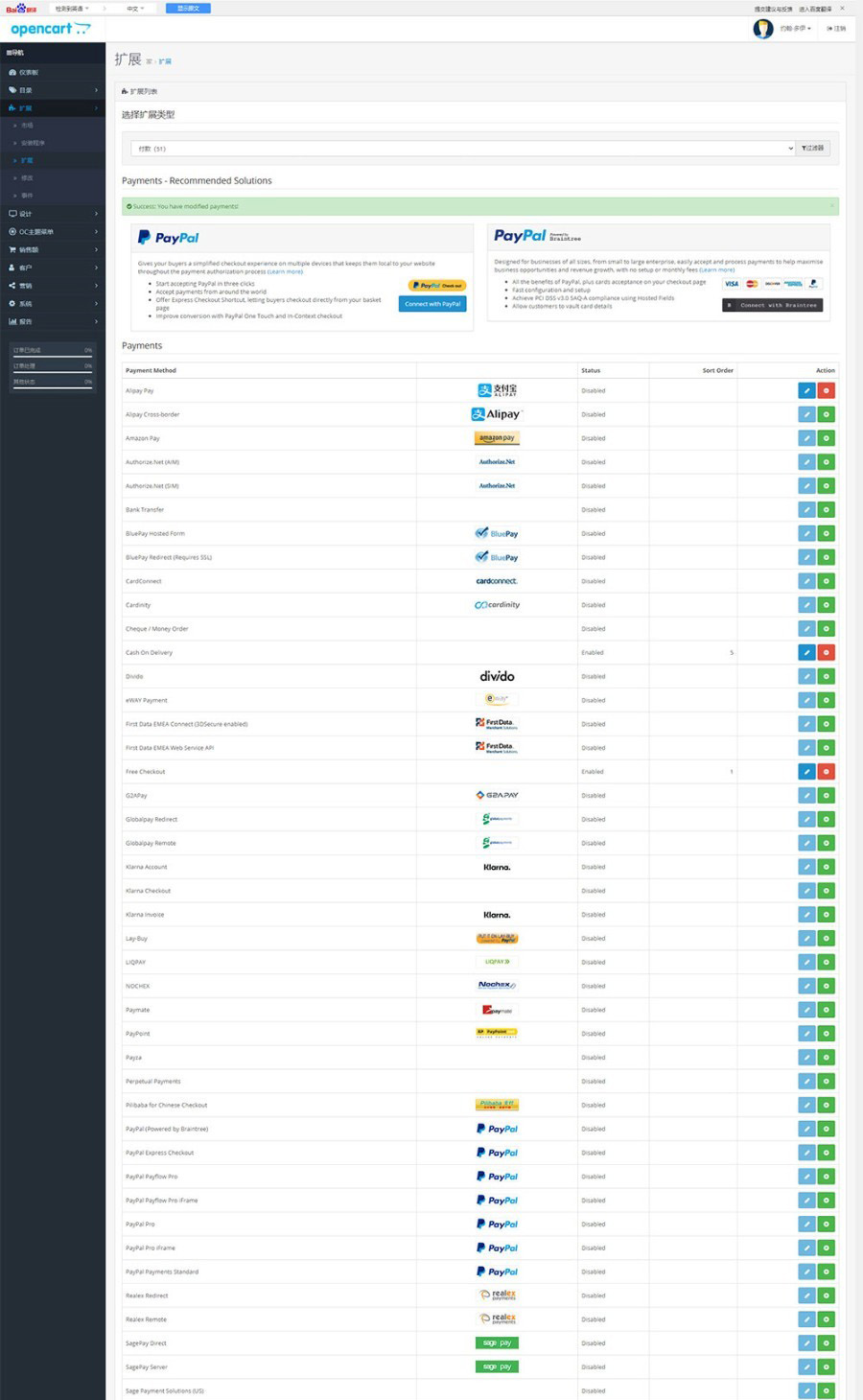Expand the 销售额 sidebar menu chevron

tap(97, 249)
